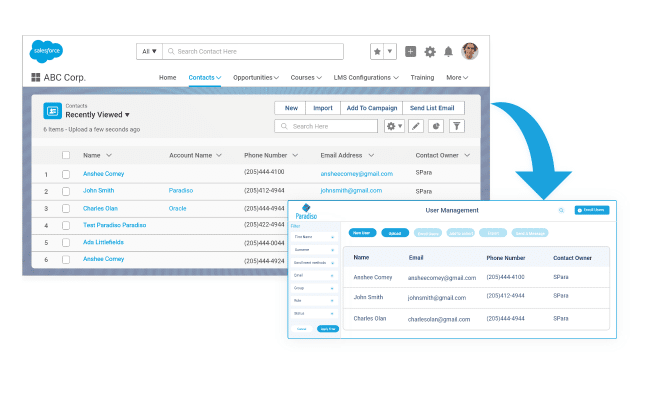Viewport: 661px width, 394px height.
Task: Switch to the Training tab
Action: tap(422, 78)
